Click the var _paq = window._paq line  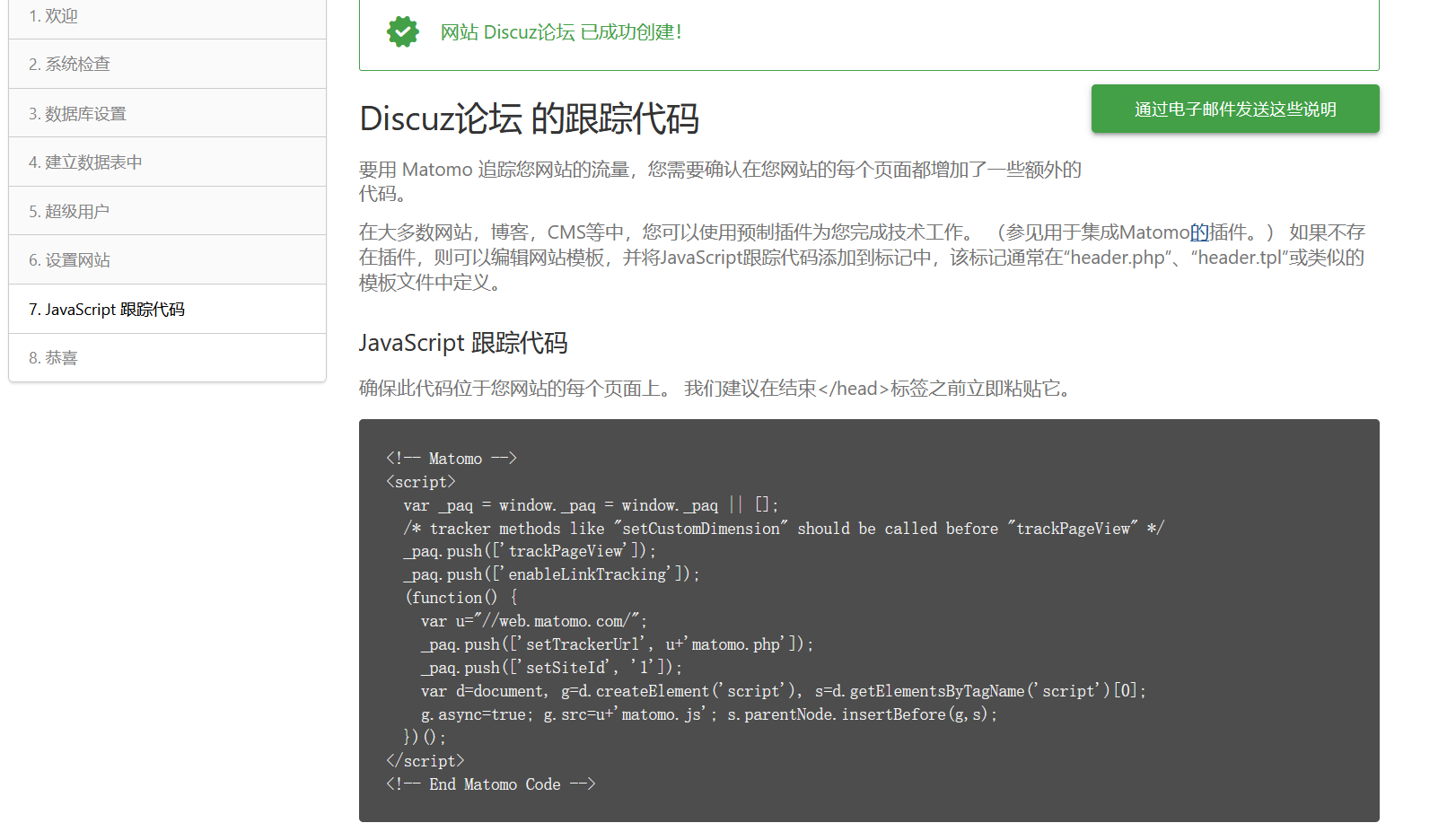pyautogui.click(x=592, y=505)
